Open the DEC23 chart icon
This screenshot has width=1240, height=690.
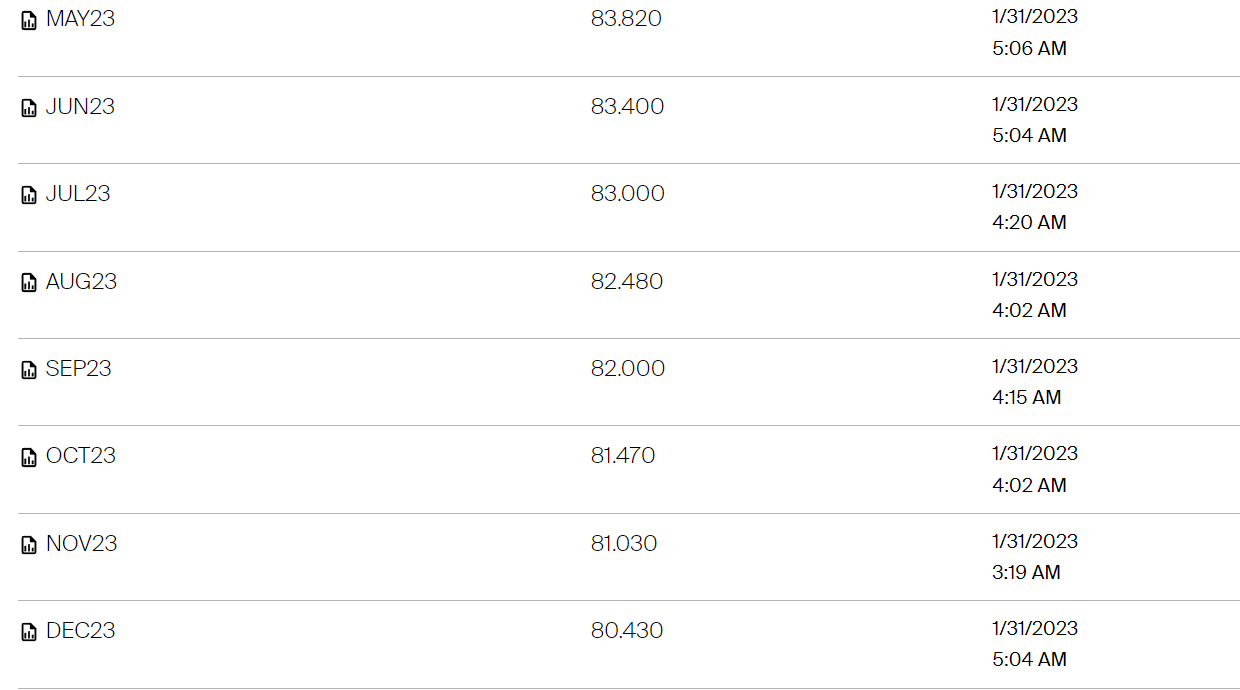(x=29, y=632)
